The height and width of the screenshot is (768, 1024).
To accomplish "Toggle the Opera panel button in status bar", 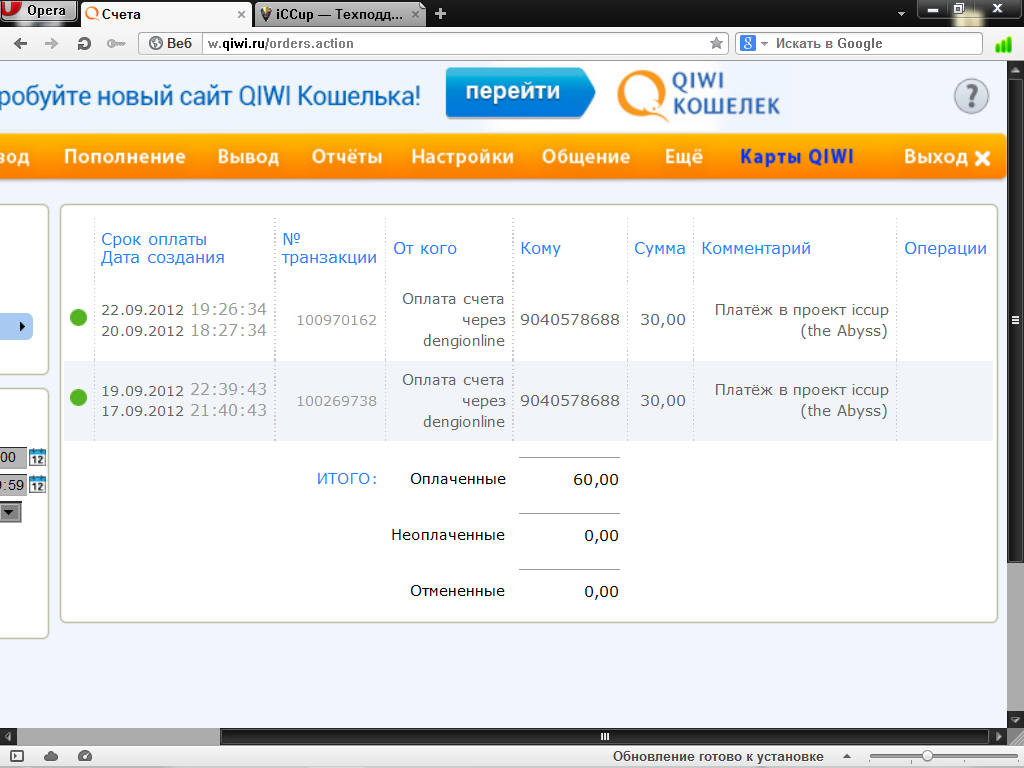I will tap(17, 756).
